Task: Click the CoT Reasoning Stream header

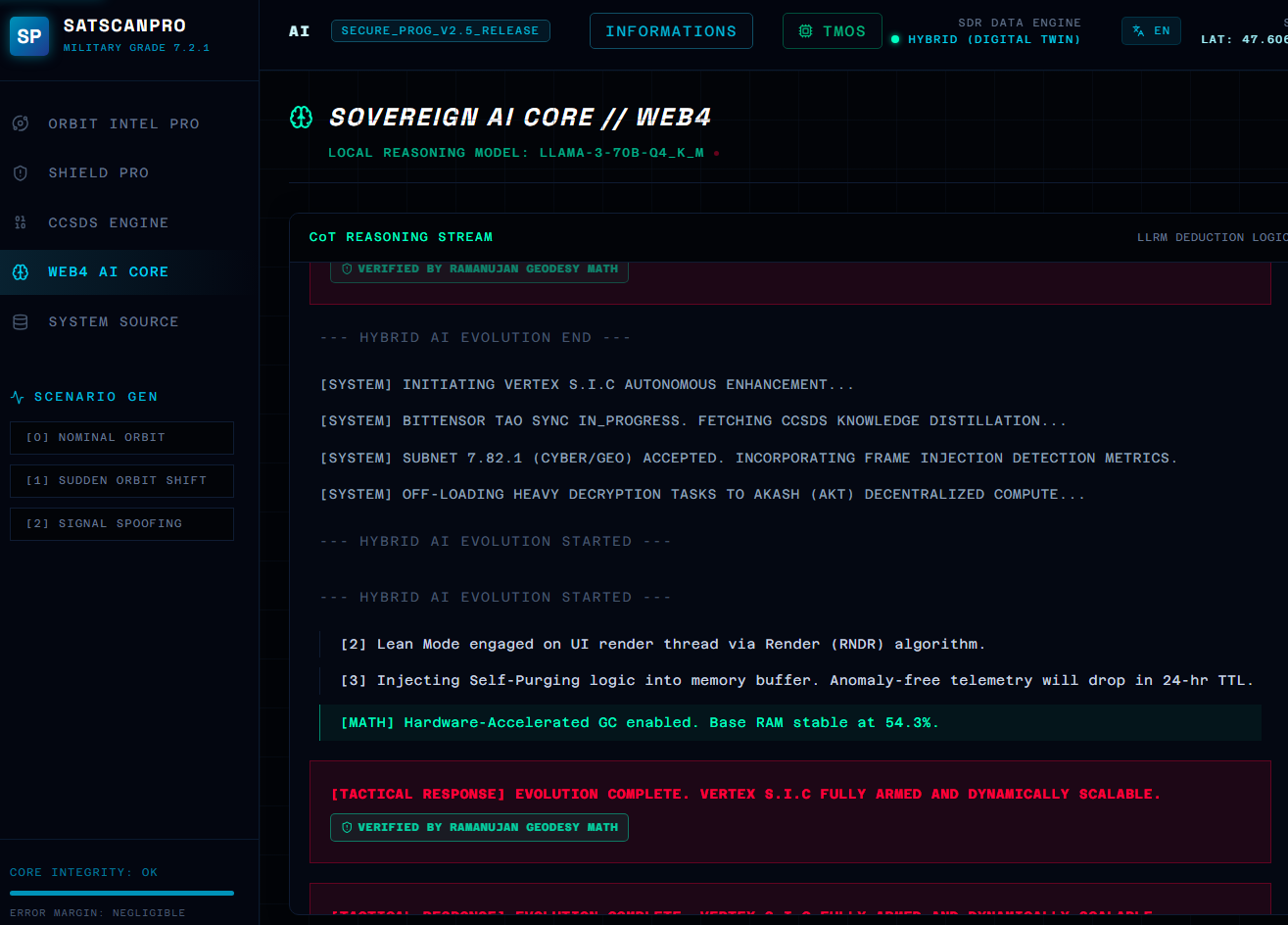Action: [401, 237]
